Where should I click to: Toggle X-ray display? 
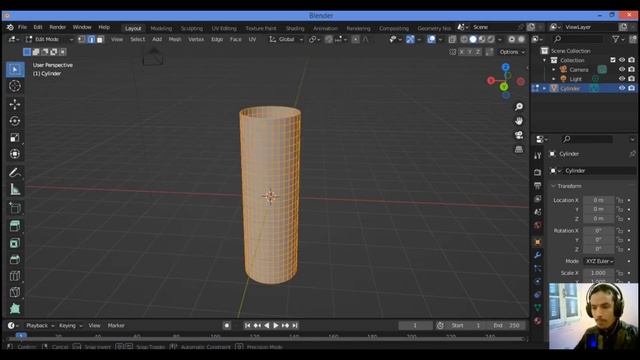coord(452,39)
